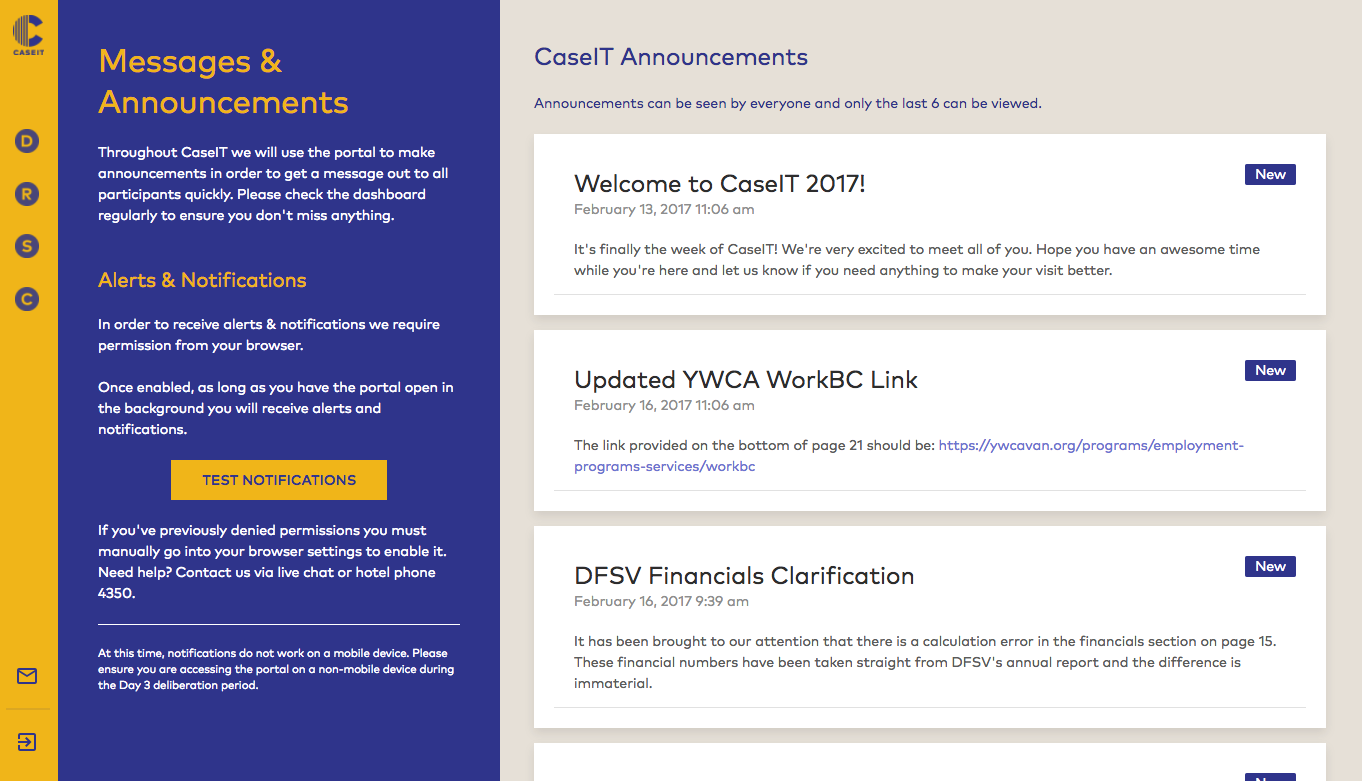Screen dimensions: 1362x781
Task: Open the S section from the sidebar
Action: tap(26, 246)
